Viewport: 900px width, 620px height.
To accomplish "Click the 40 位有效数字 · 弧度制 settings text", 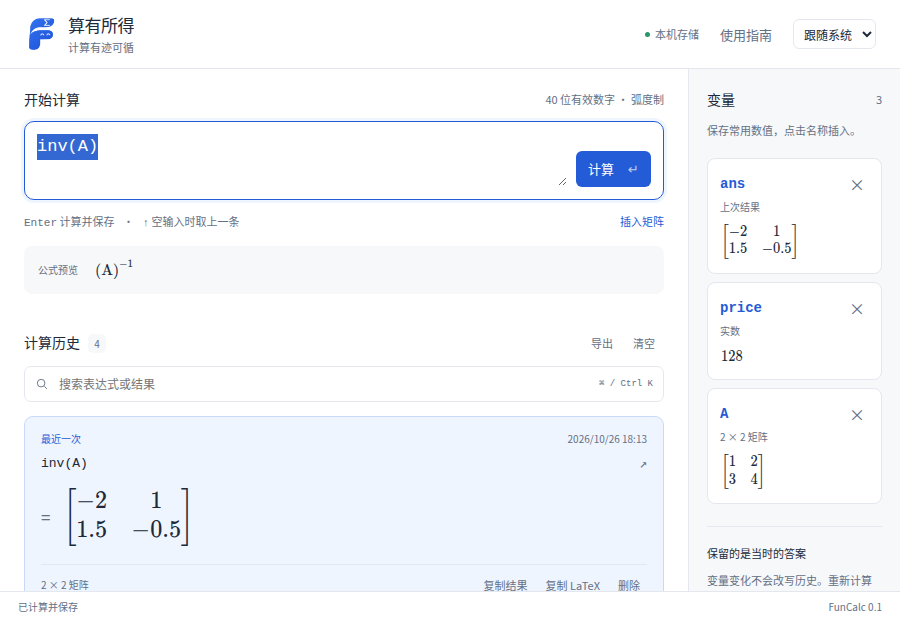I will 604,100.
